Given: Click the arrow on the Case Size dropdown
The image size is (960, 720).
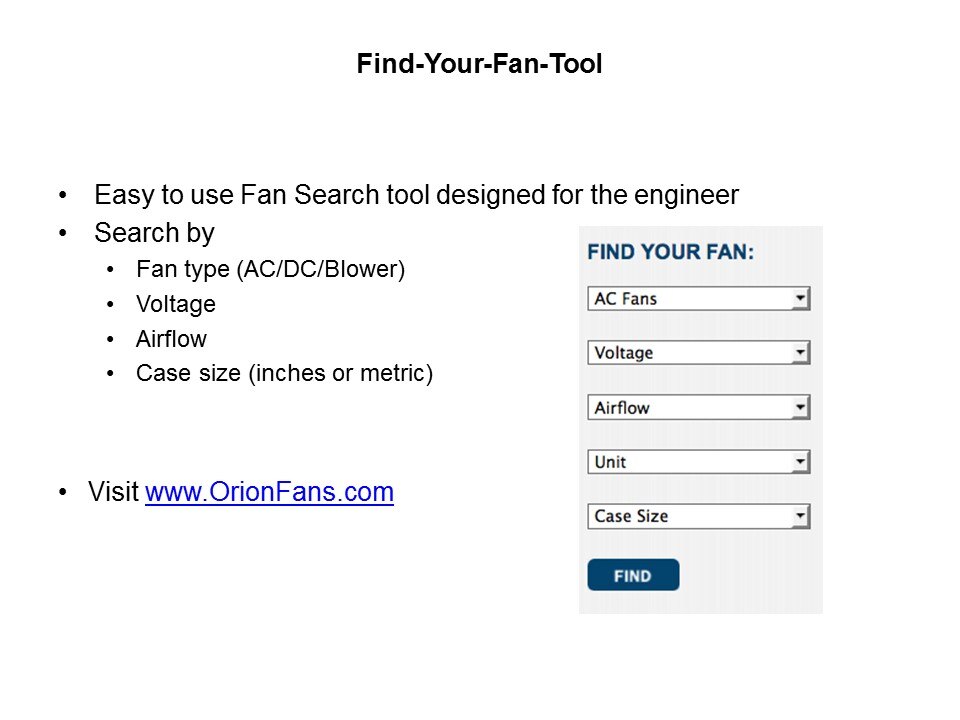Looking at the screenshot, I should point(800,517).
